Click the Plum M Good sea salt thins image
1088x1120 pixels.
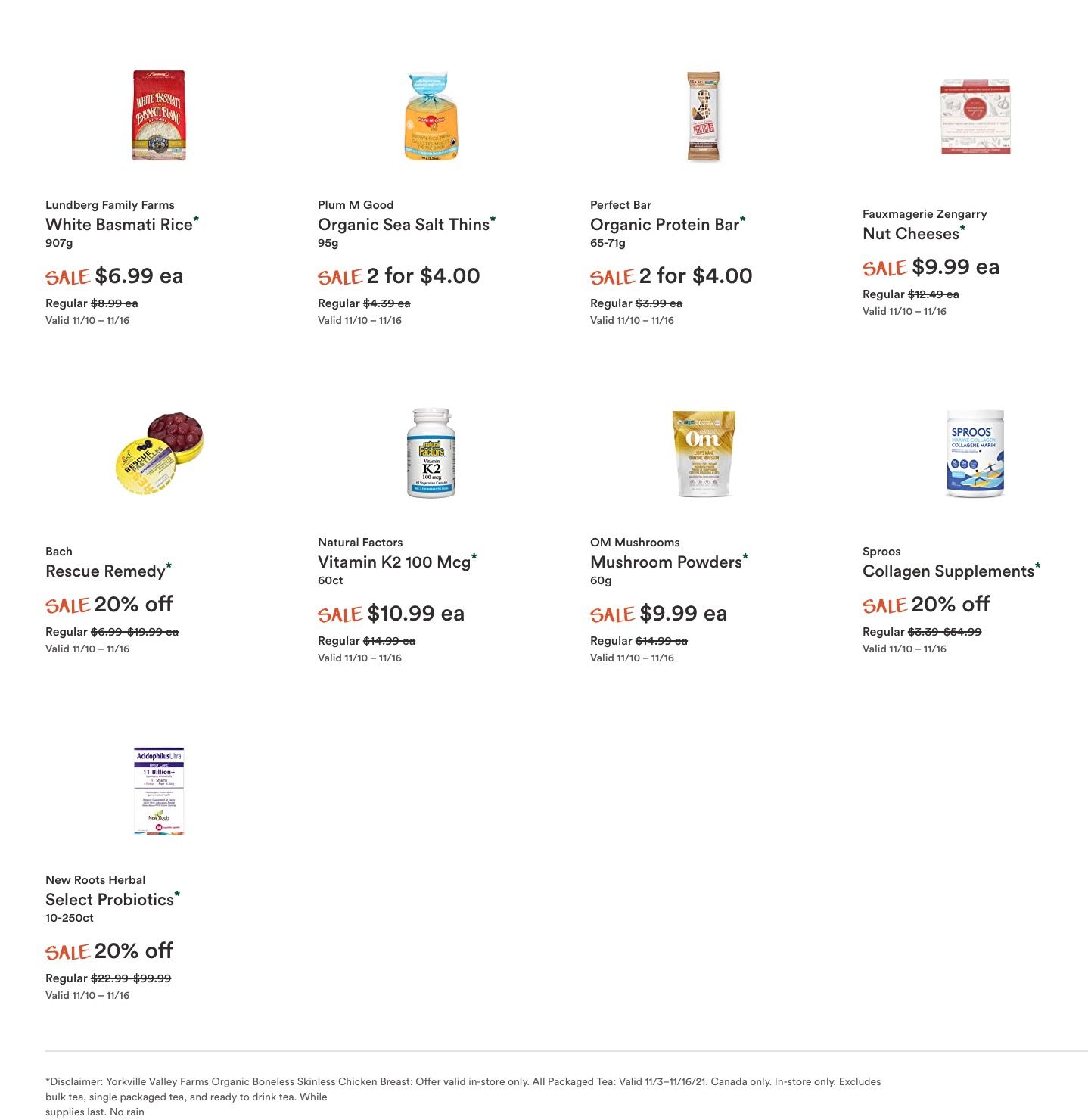tap(431, 116)
